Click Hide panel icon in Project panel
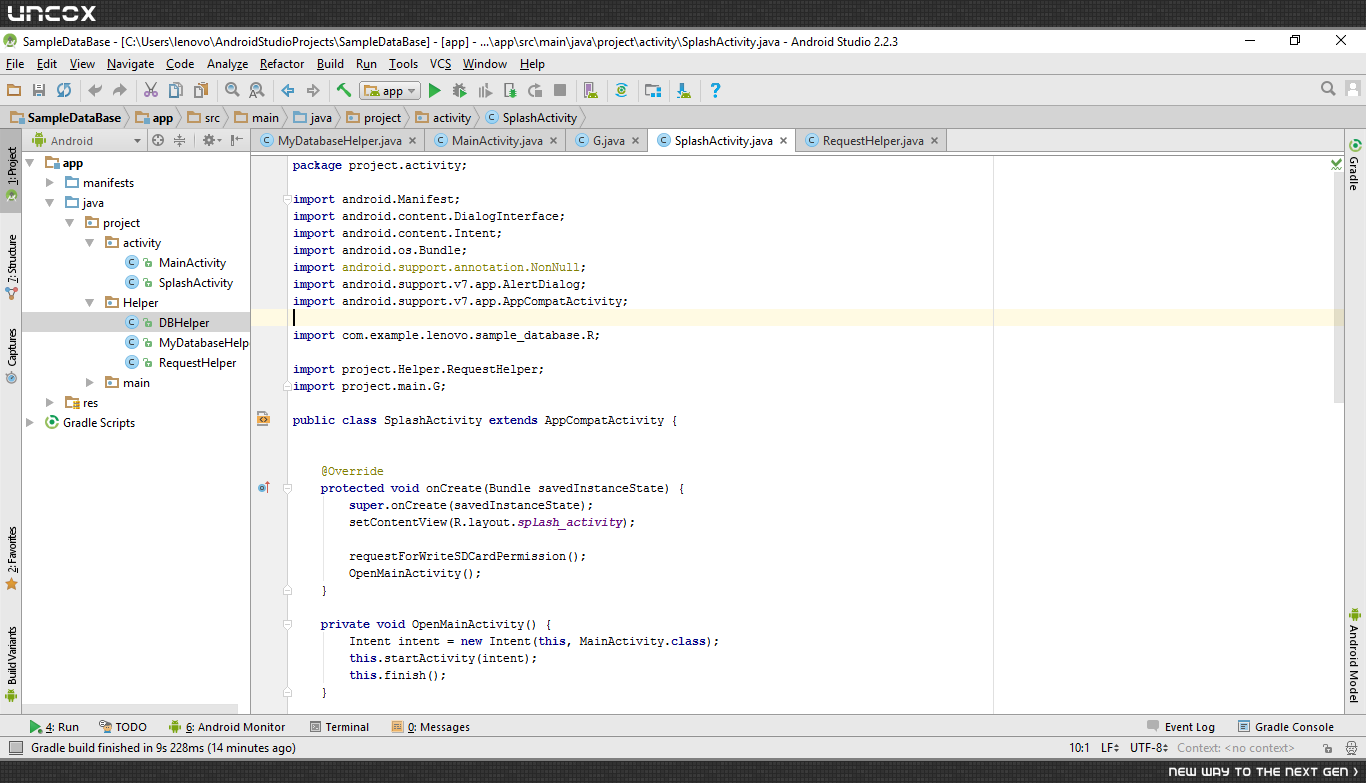 [x=236, y=141]
